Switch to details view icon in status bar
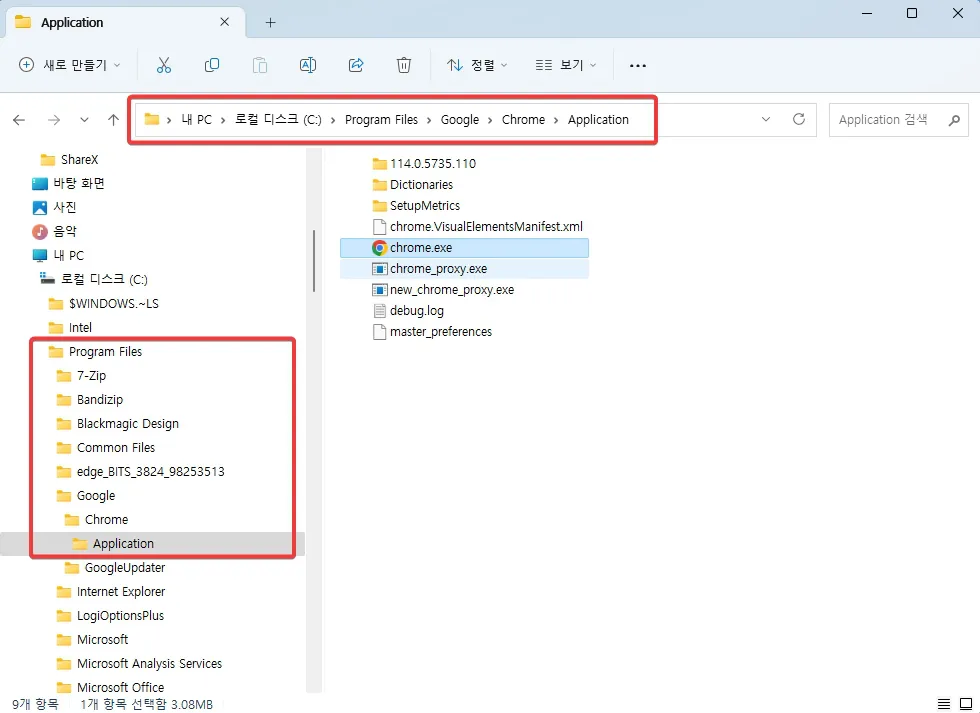The height and width of the screenshot is (713, 980). click(x=944, y=704)
